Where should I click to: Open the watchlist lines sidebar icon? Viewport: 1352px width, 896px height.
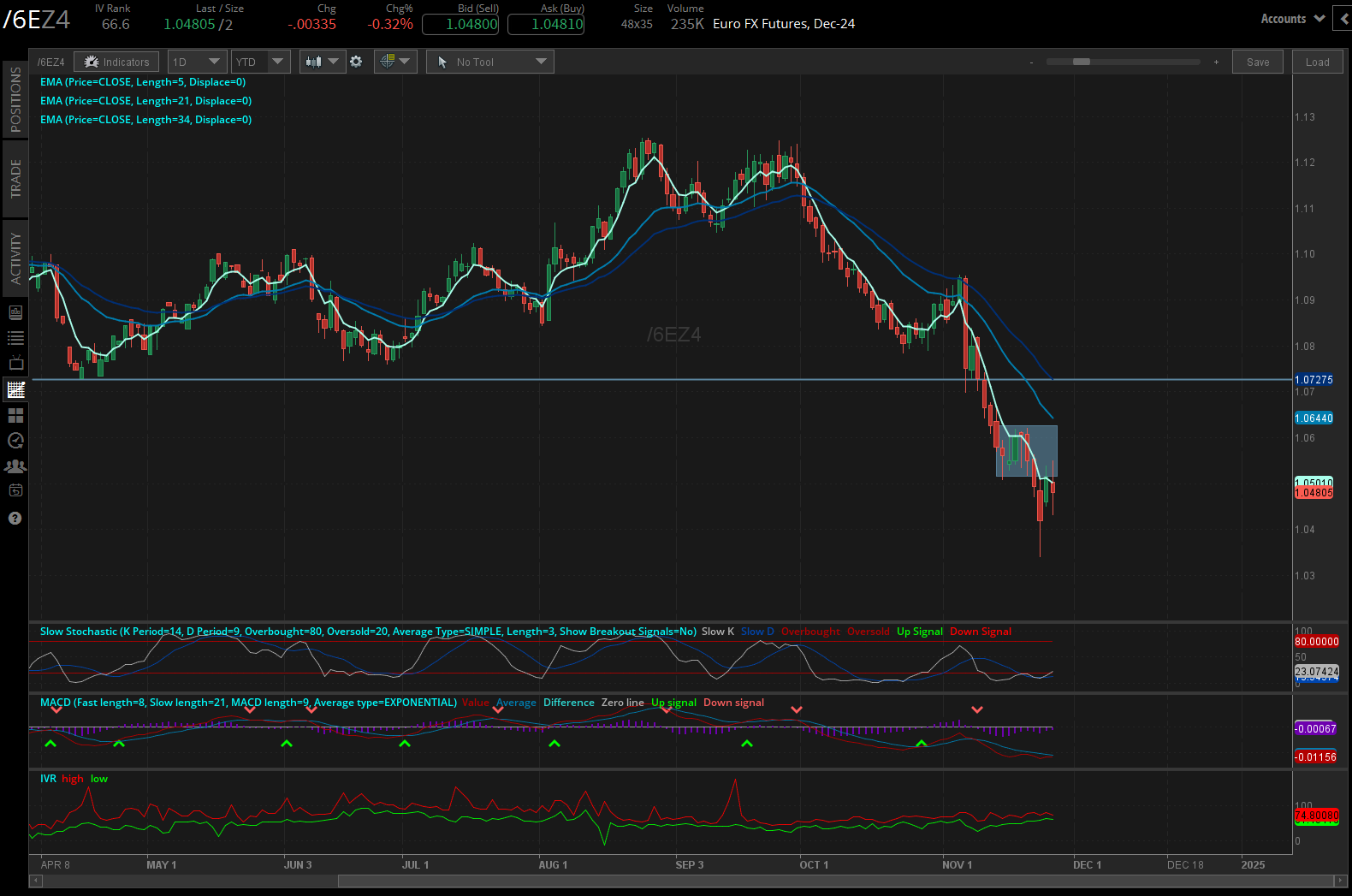click(15, 338)
